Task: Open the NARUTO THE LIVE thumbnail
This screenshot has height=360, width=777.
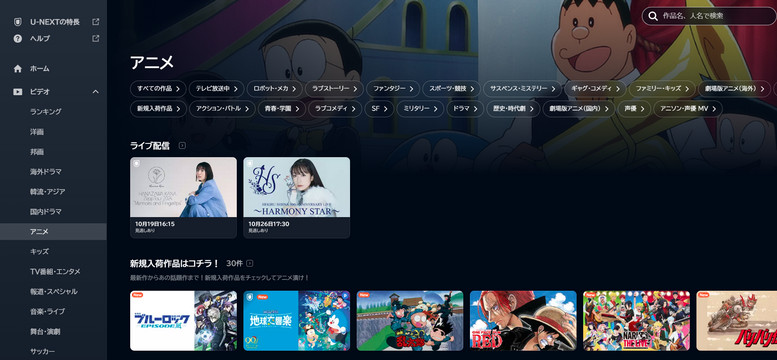Action: (x=636, y=321)
